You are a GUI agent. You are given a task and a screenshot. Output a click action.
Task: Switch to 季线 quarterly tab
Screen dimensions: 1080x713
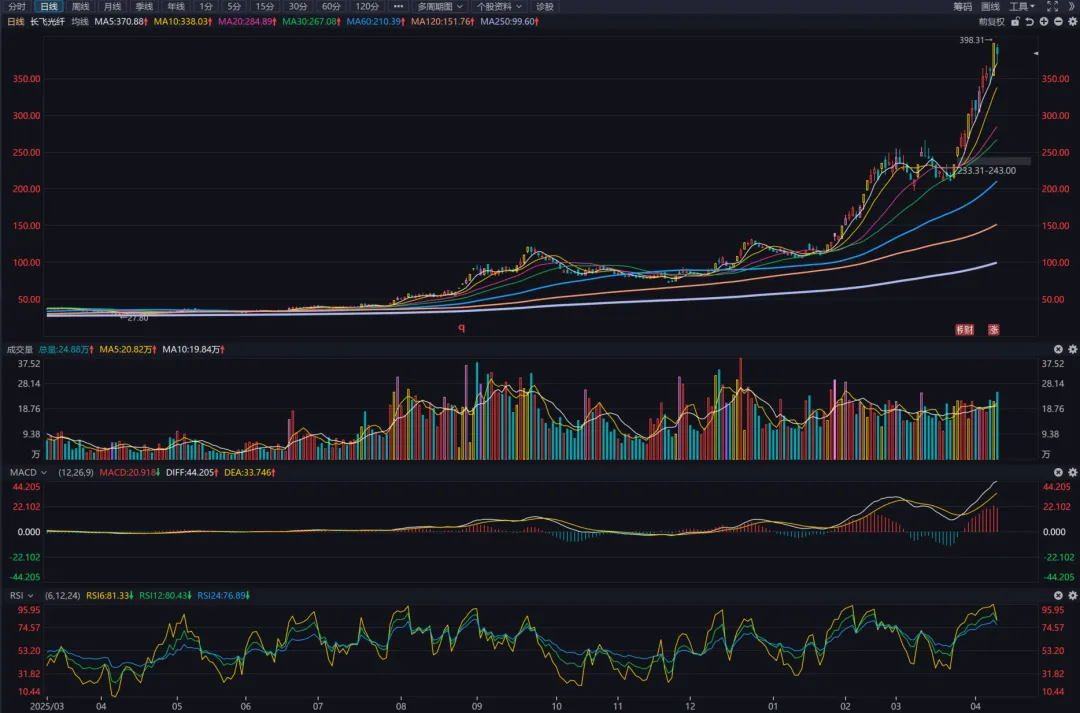(144, 6)
